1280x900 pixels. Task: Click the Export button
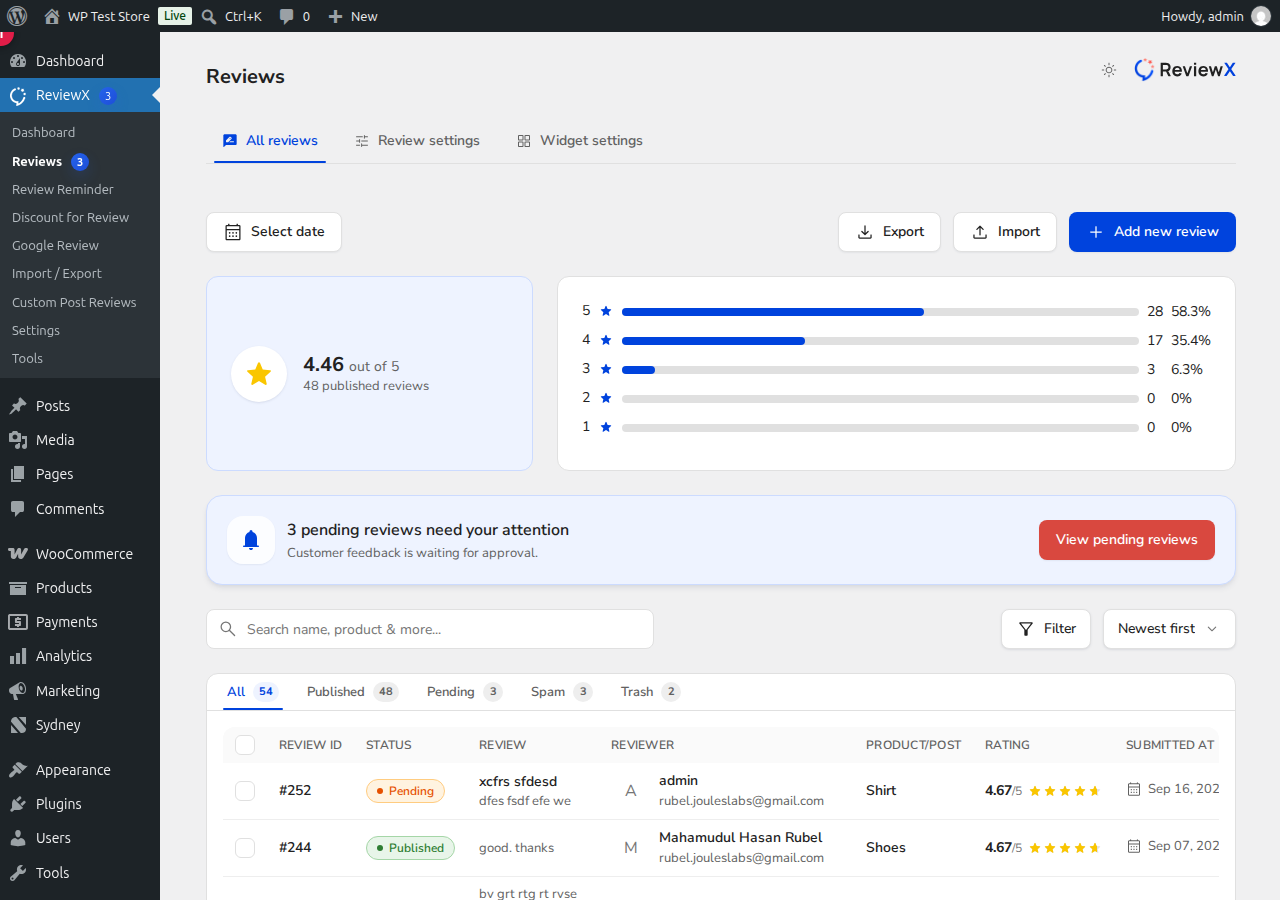(889, 232)
